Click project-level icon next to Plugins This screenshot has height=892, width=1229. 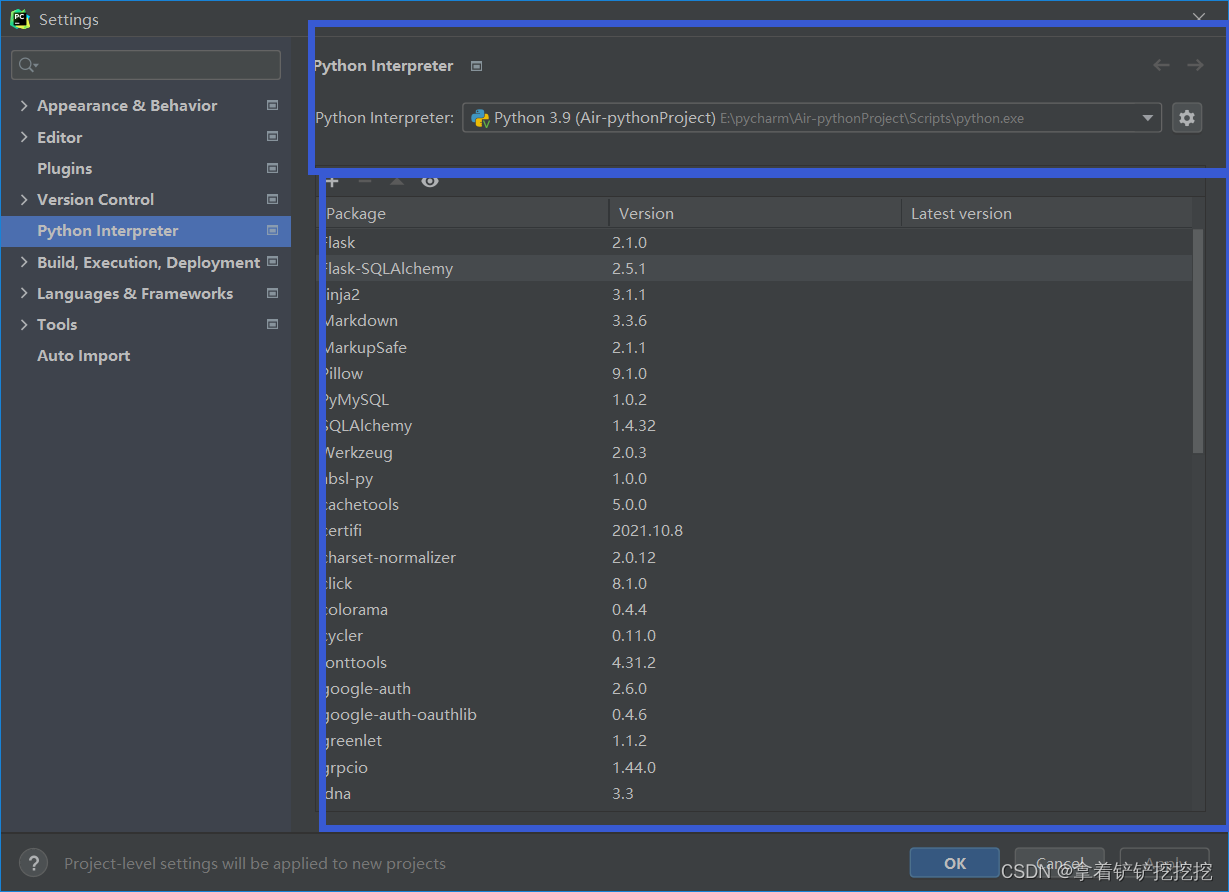(273, 168)
